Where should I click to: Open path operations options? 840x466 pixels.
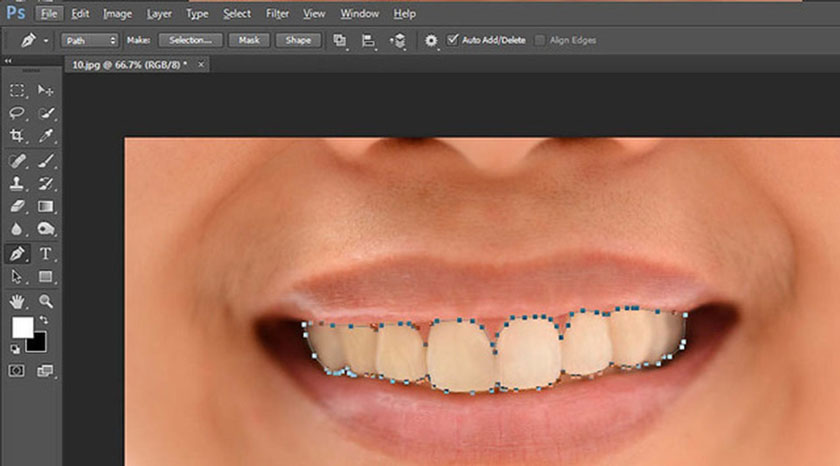coord(340,40)
